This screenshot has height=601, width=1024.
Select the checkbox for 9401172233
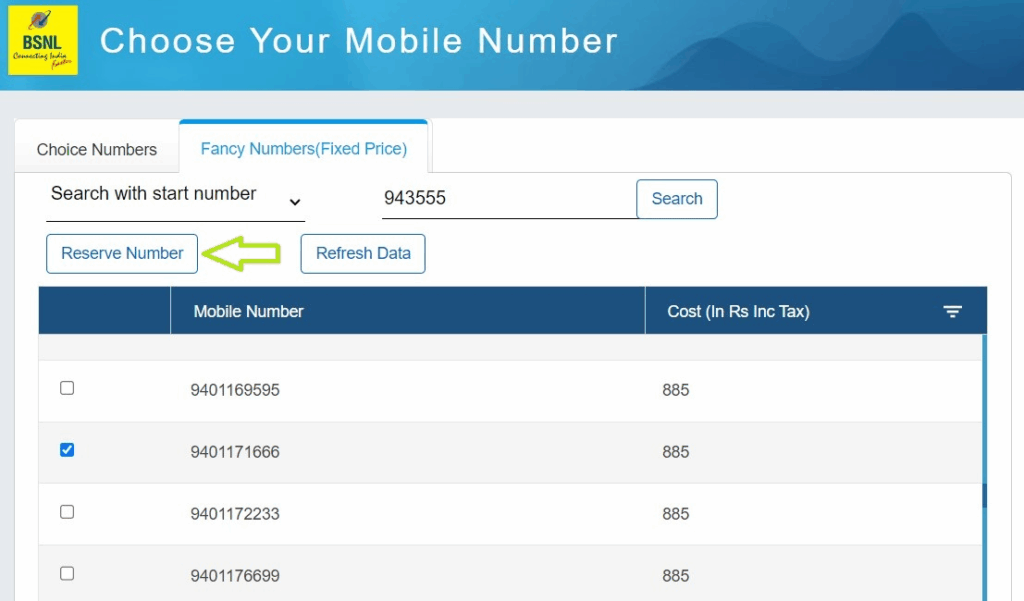click(67, 512)
